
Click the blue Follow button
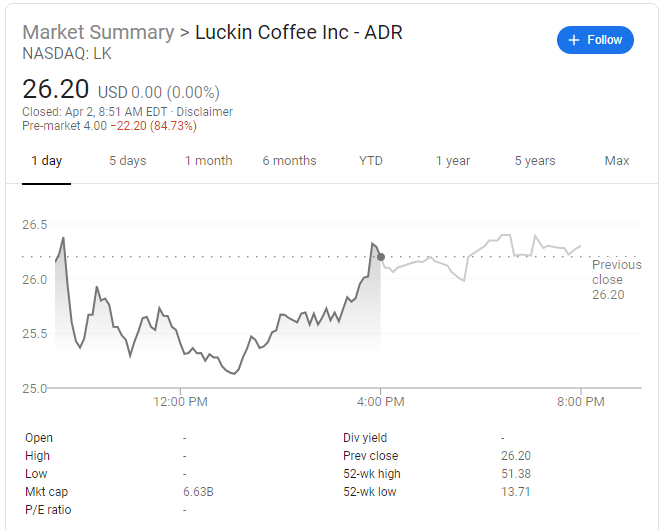595,40
